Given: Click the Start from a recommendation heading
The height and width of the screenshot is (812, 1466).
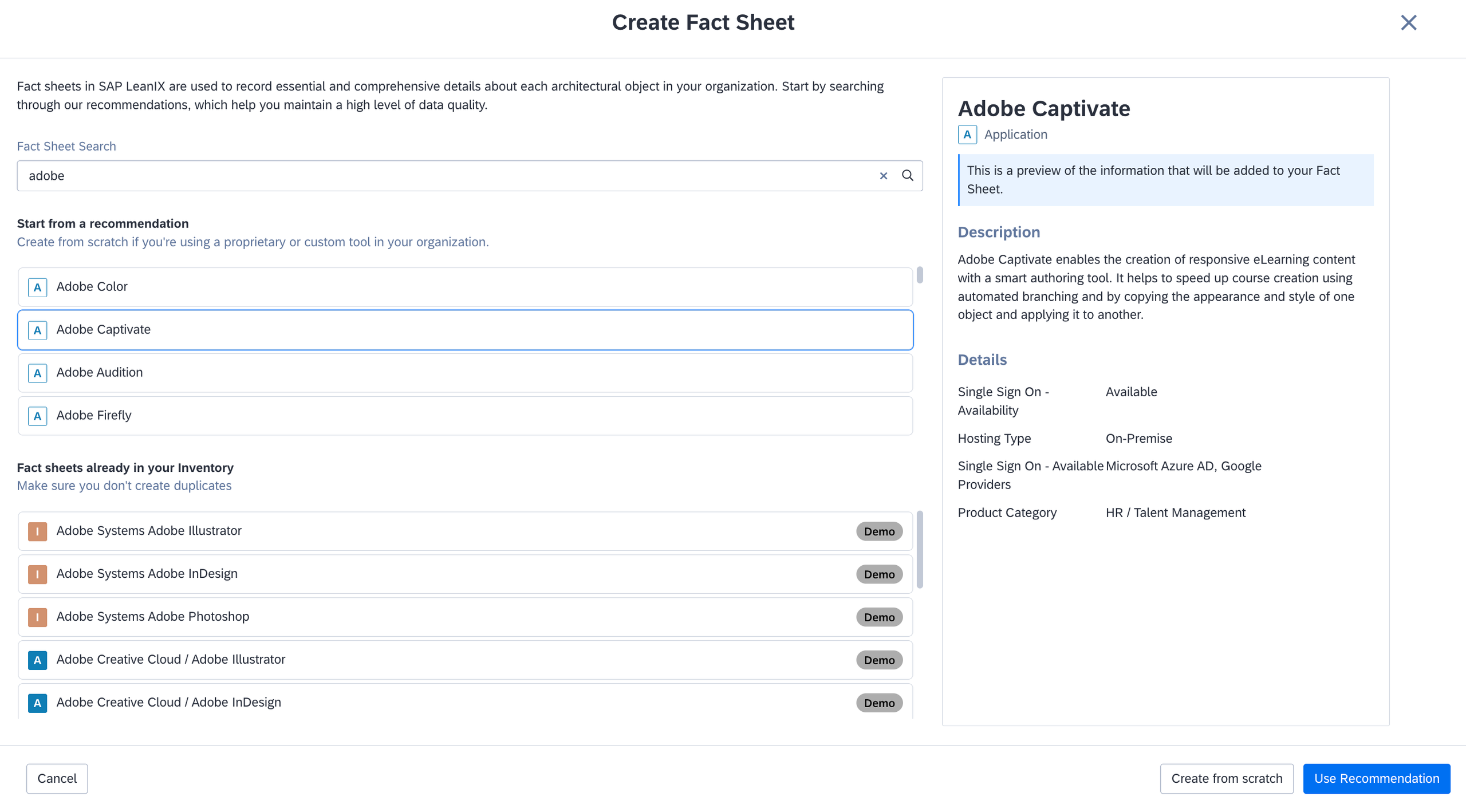Looking at the screenshot, I should pyautogui.click(x=103, y=224).
